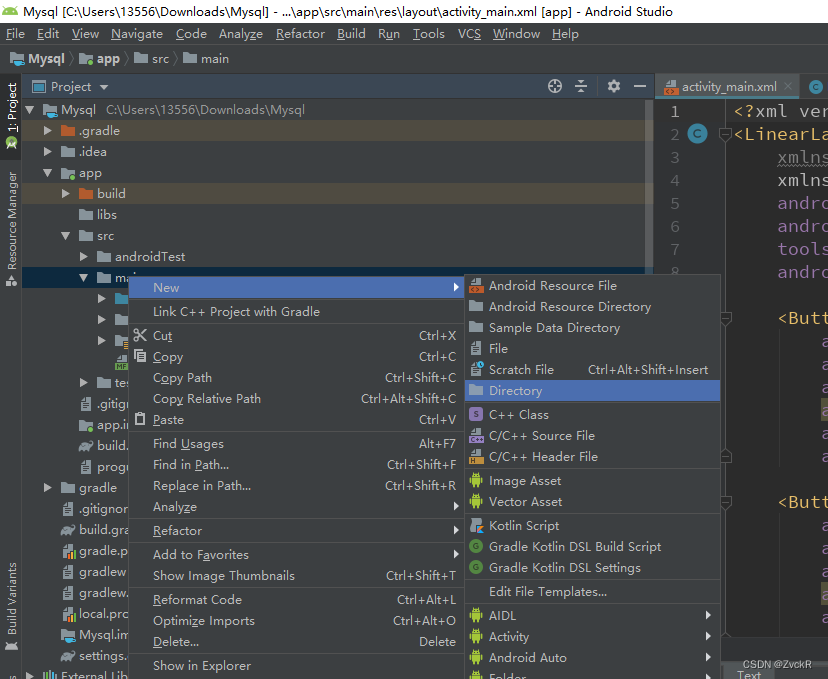Choose Sample Data Directory
828x679 pixels.
tap(592, 328)
